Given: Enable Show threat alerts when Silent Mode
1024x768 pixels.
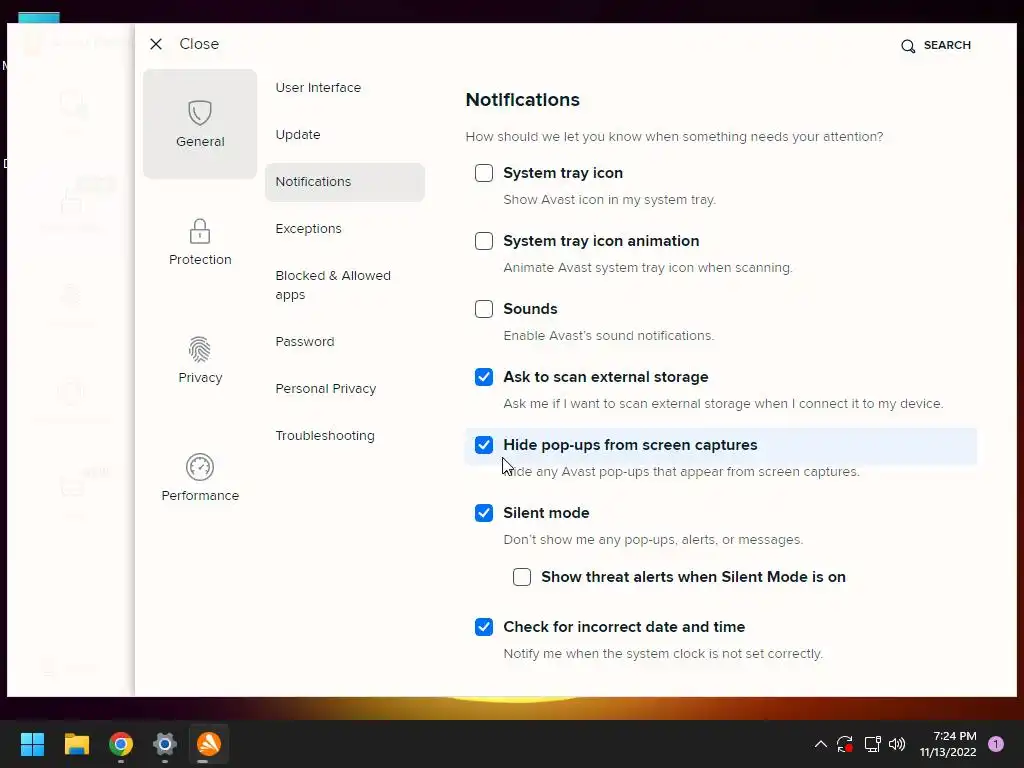Looking at the screenshot, I should (522, 577).
